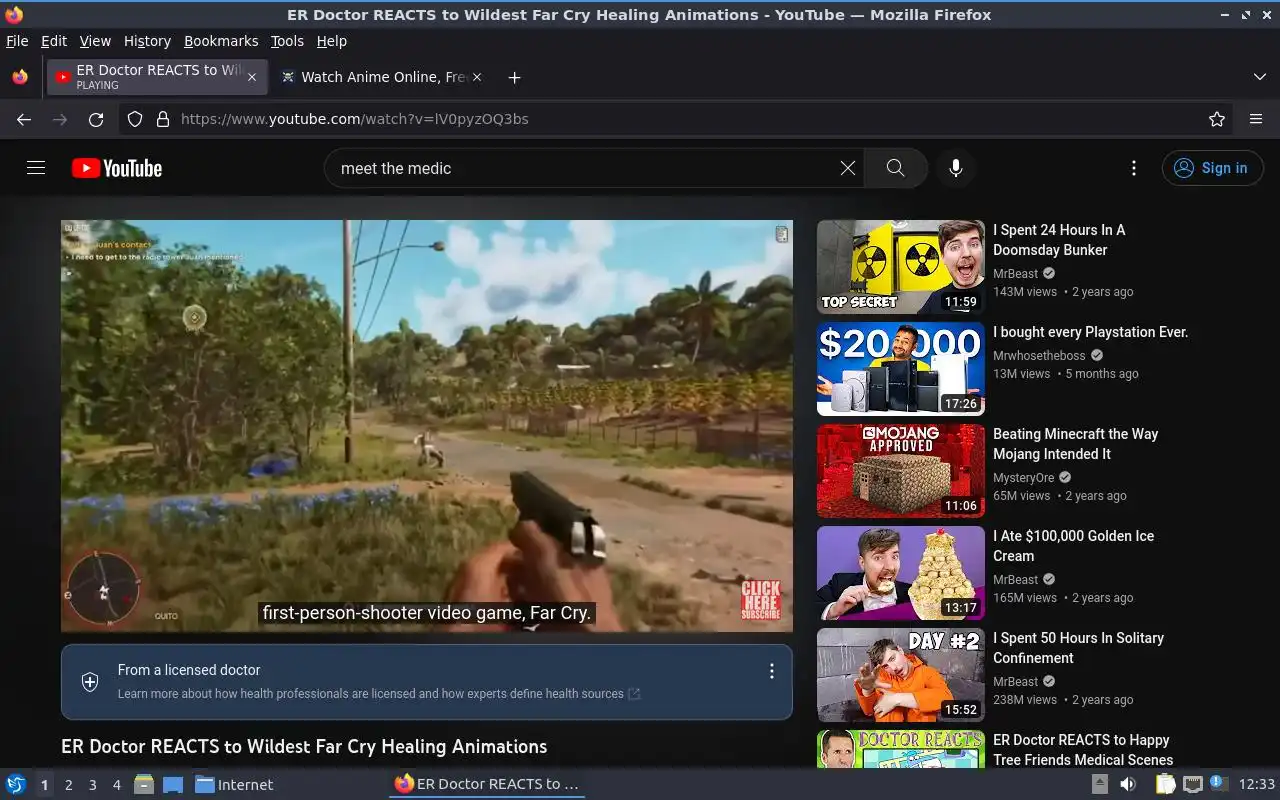Go back with browser back arrow
1280x800 pixels.
[x=24, y=119]
